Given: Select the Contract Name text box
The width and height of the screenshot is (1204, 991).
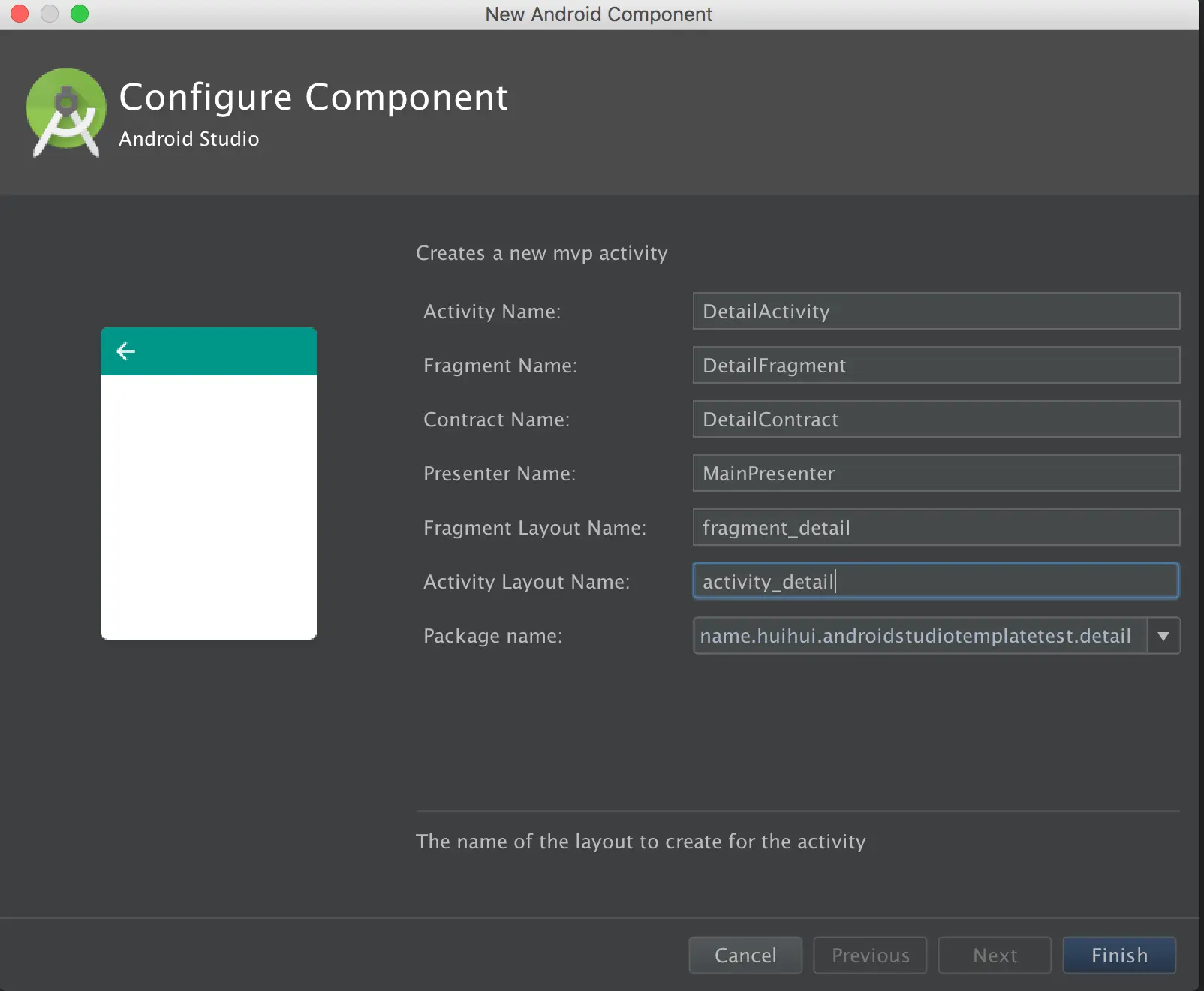Looking at the screenshot, I should (935, 420).
